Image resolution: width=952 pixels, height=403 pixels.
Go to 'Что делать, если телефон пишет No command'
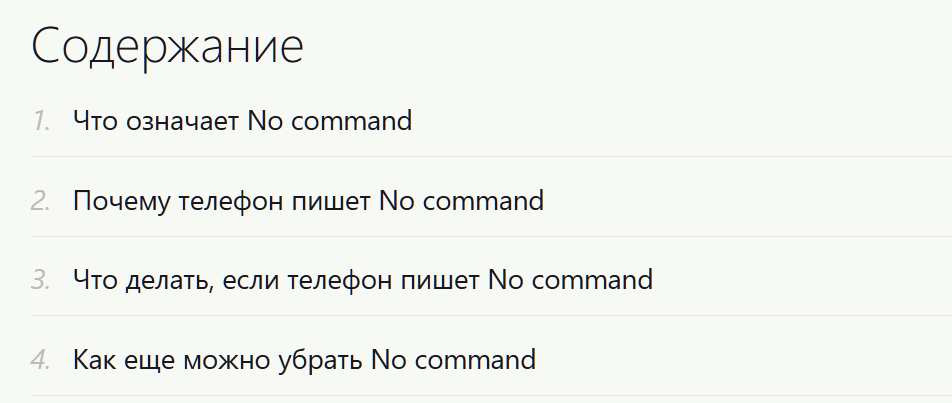[362, 280]
